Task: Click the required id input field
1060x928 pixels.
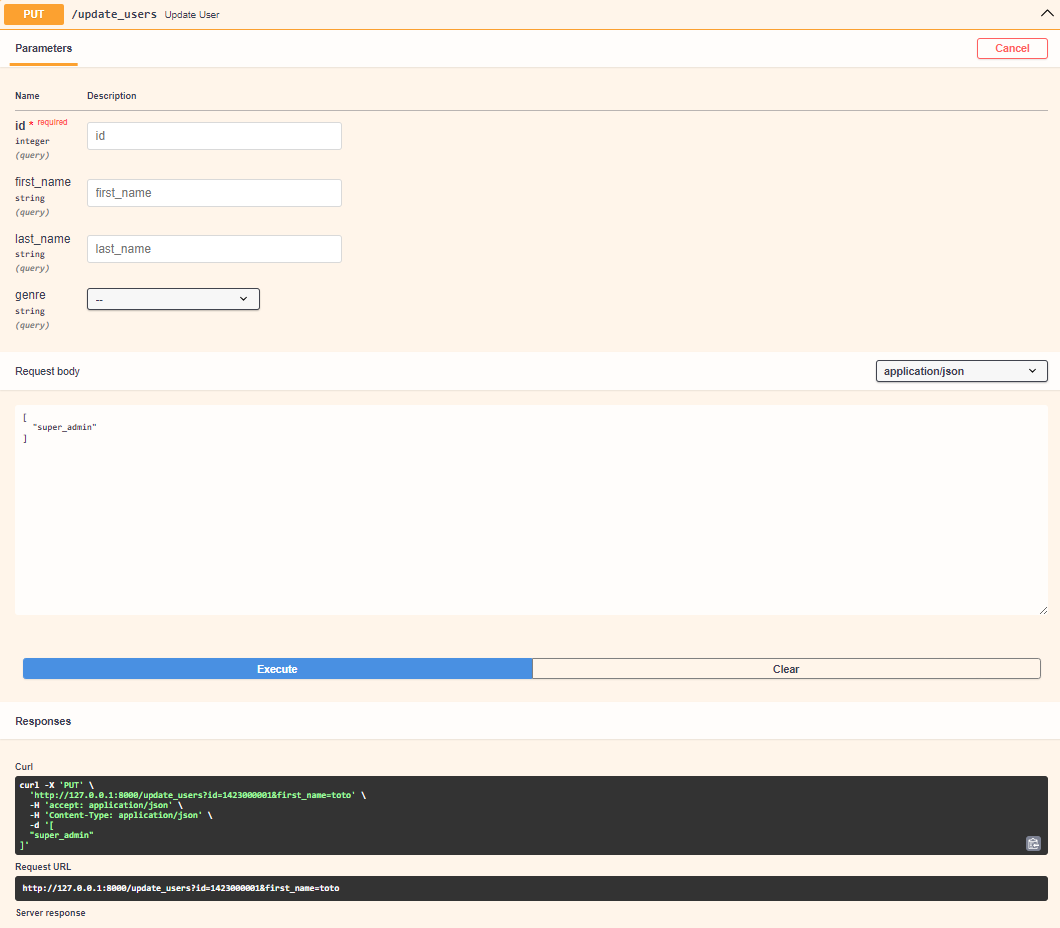Action: coord(213,135)
